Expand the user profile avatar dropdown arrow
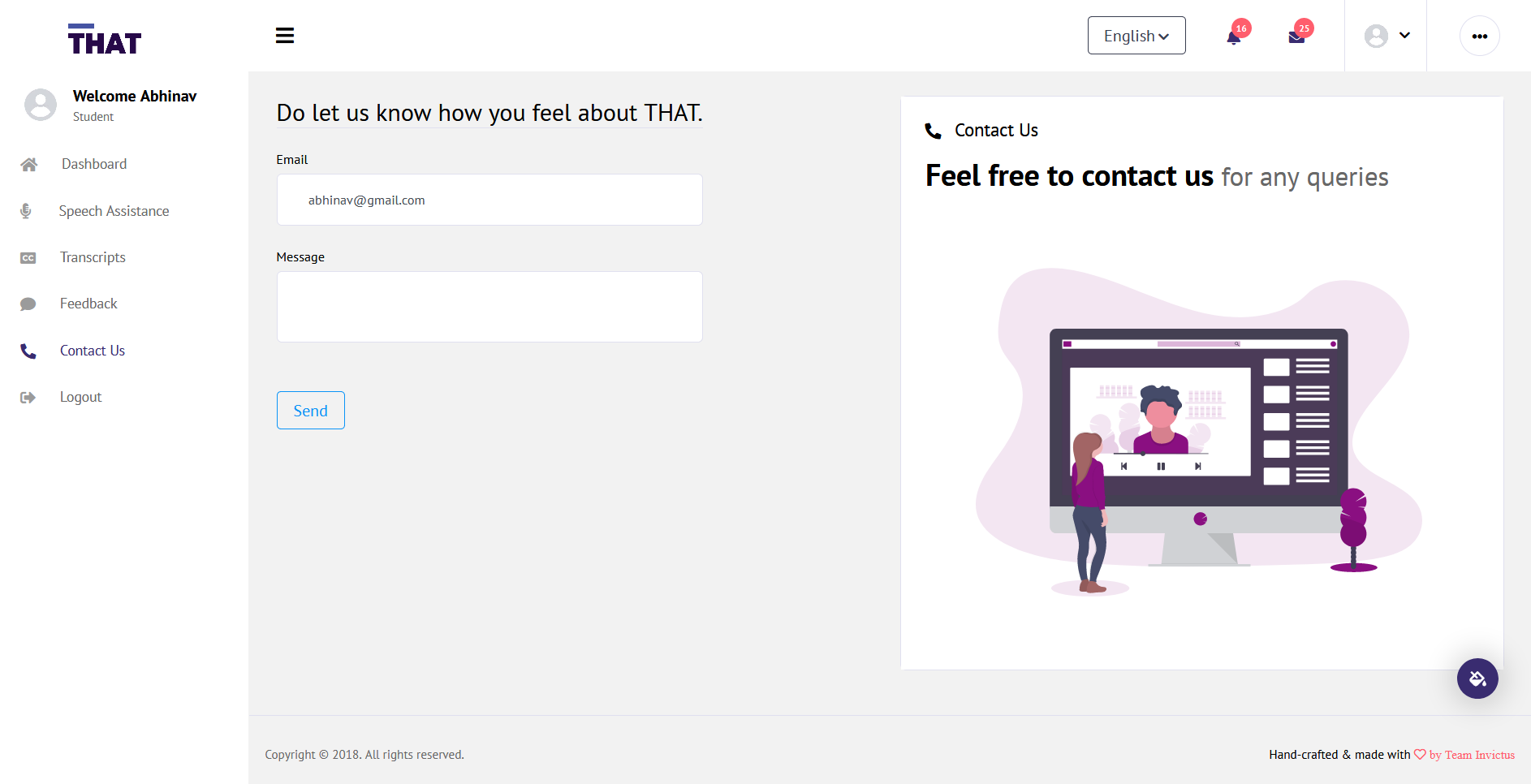This screenshot has height=784, width=1531. tap(1404, 36)
